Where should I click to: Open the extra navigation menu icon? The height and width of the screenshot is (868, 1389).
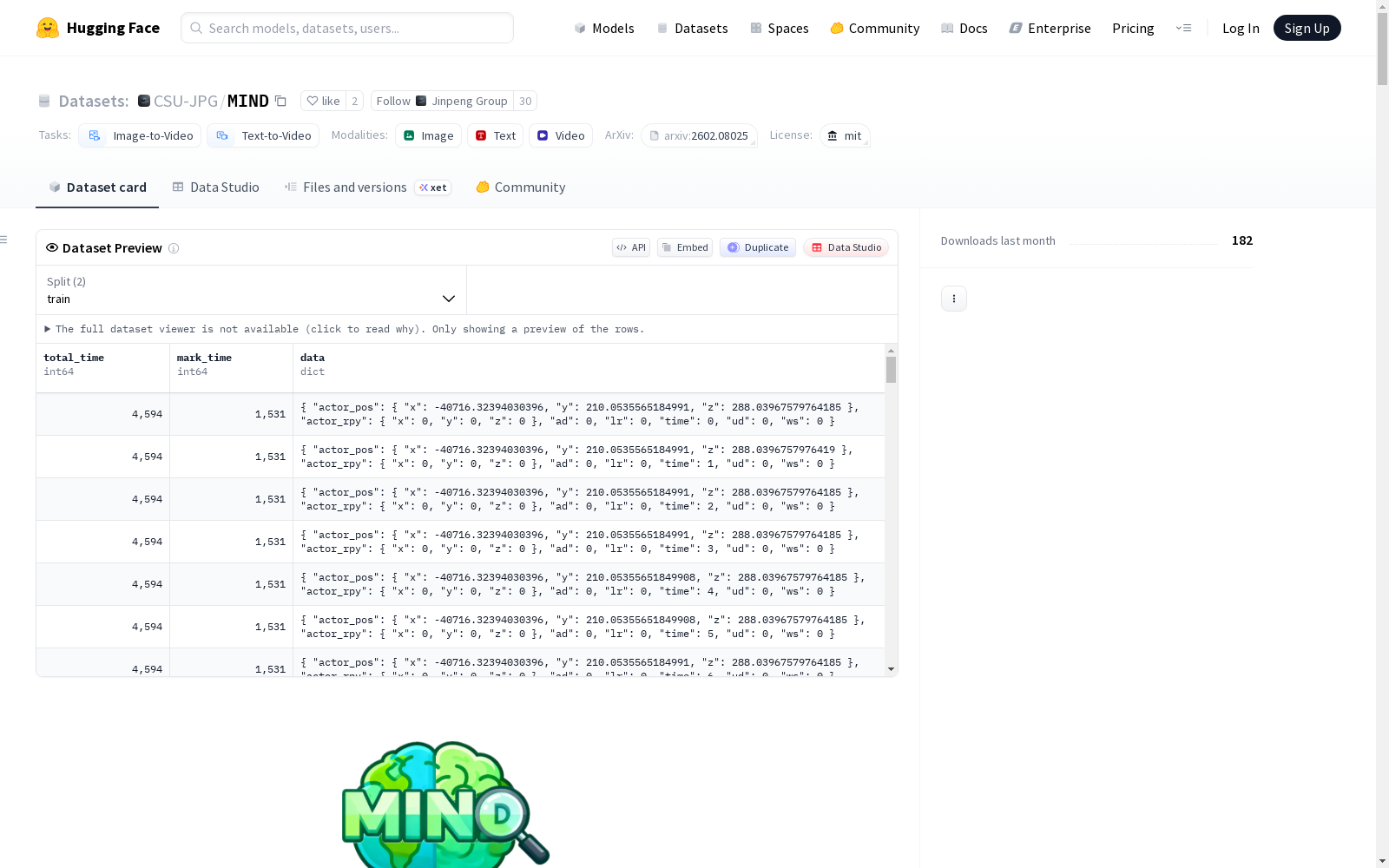coord(1183,28)
